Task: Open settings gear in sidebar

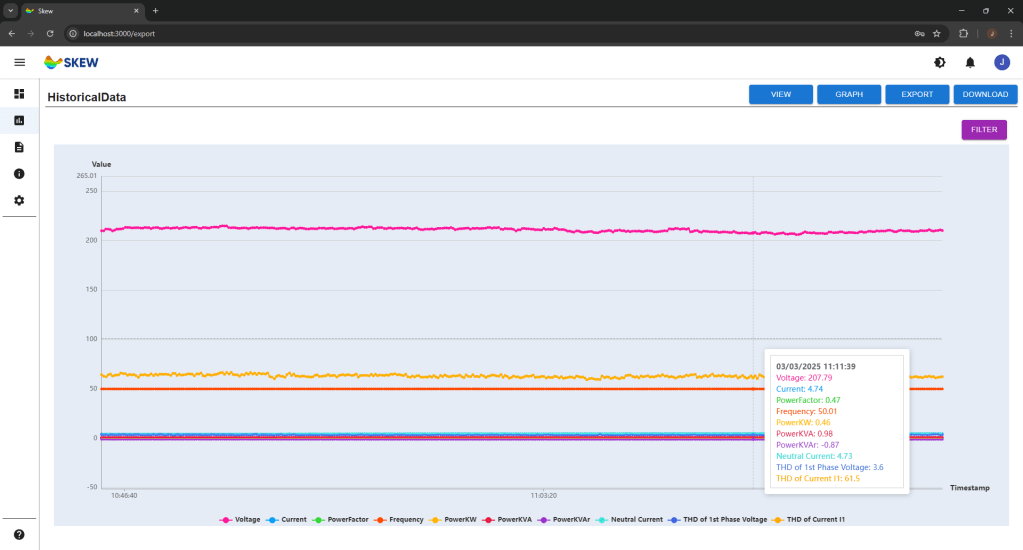Action: tap(19, 200)
